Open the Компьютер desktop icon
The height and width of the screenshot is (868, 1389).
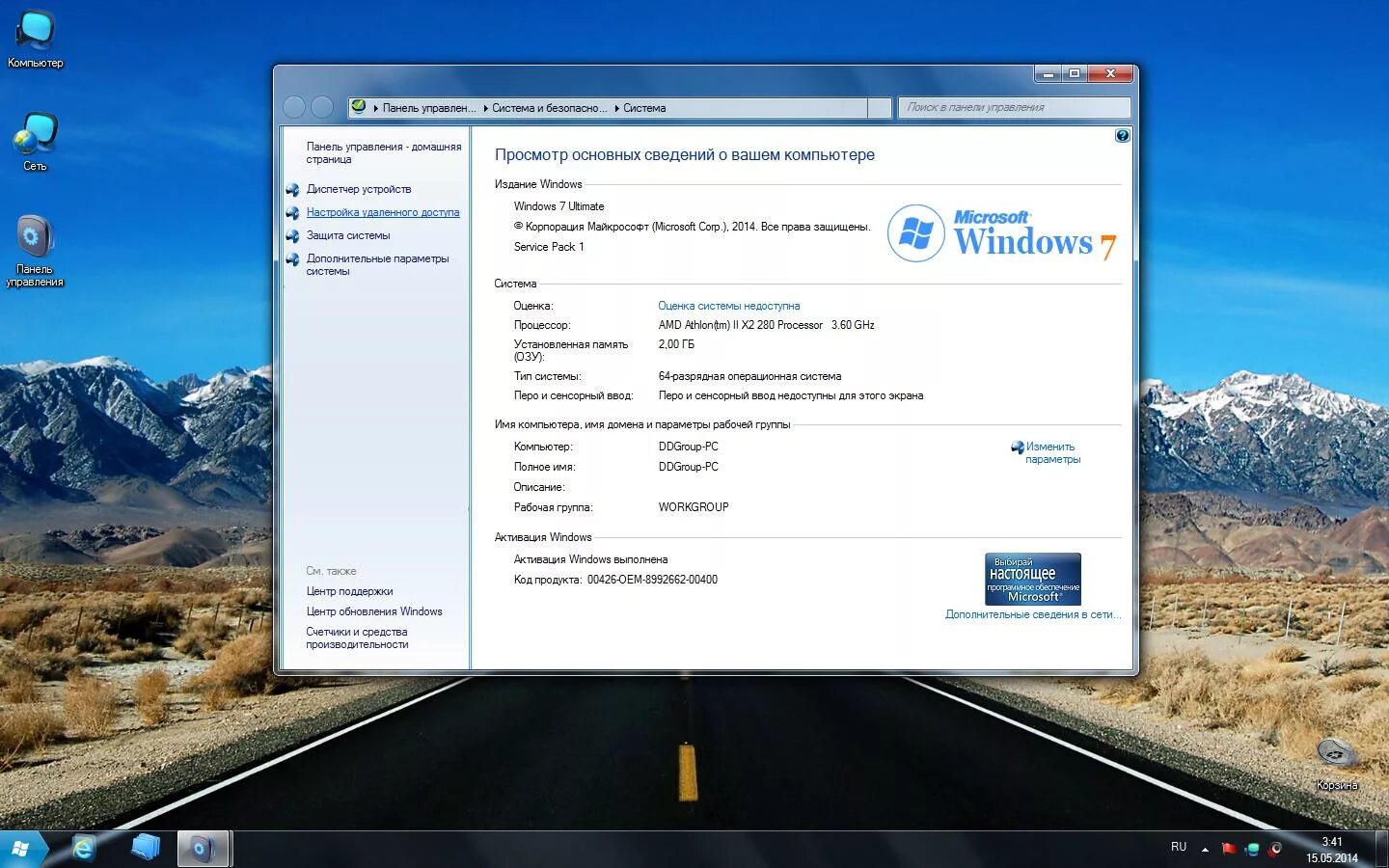[36, 40]
